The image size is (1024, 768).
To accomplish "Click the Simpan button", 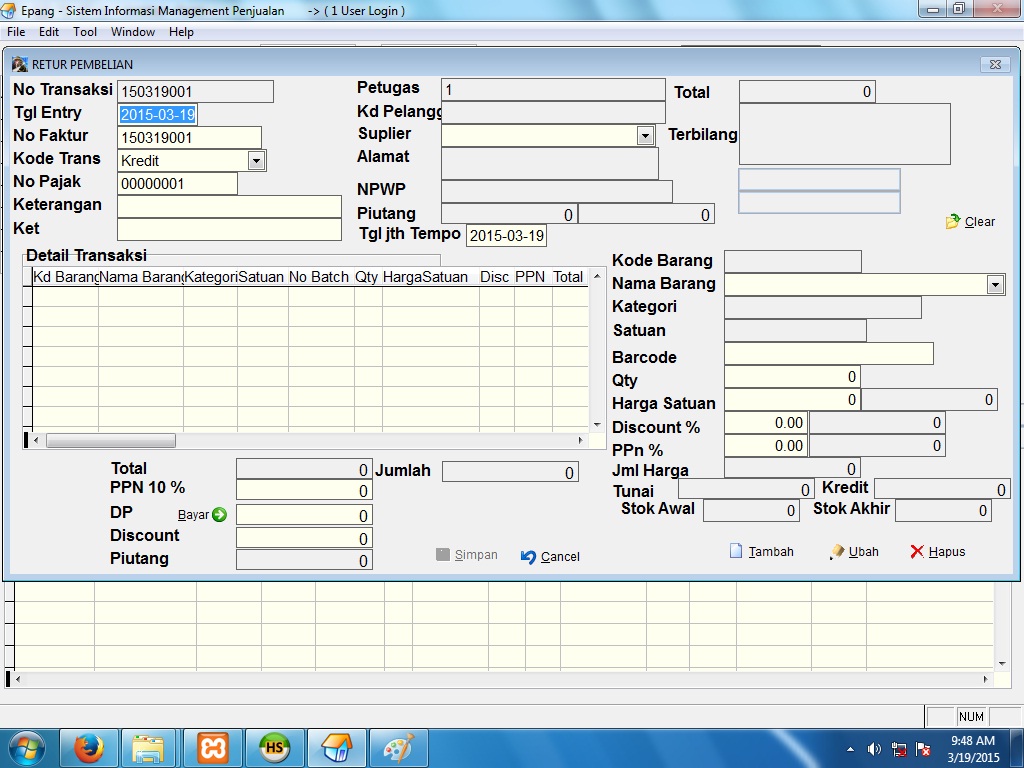I will tap(467, 555).
